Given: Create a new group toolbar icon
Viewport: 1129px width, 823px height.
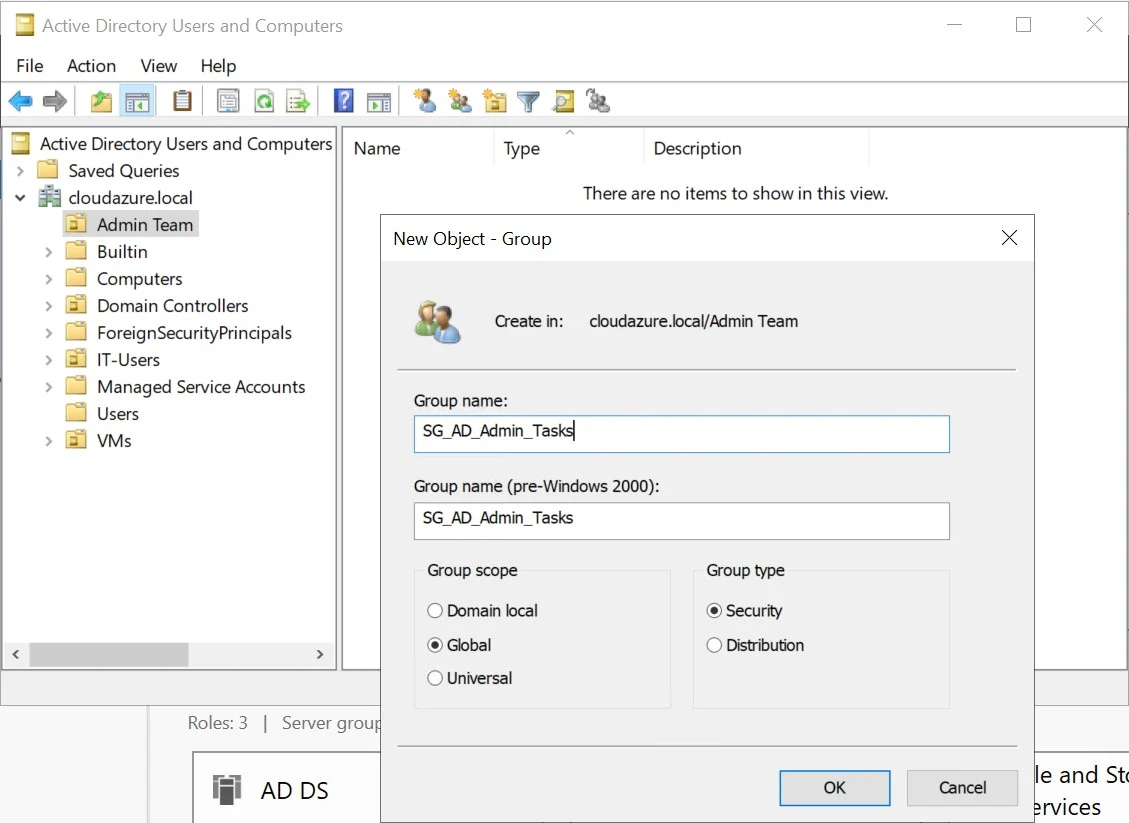Looking at the screenshot, I should point(459,101).
